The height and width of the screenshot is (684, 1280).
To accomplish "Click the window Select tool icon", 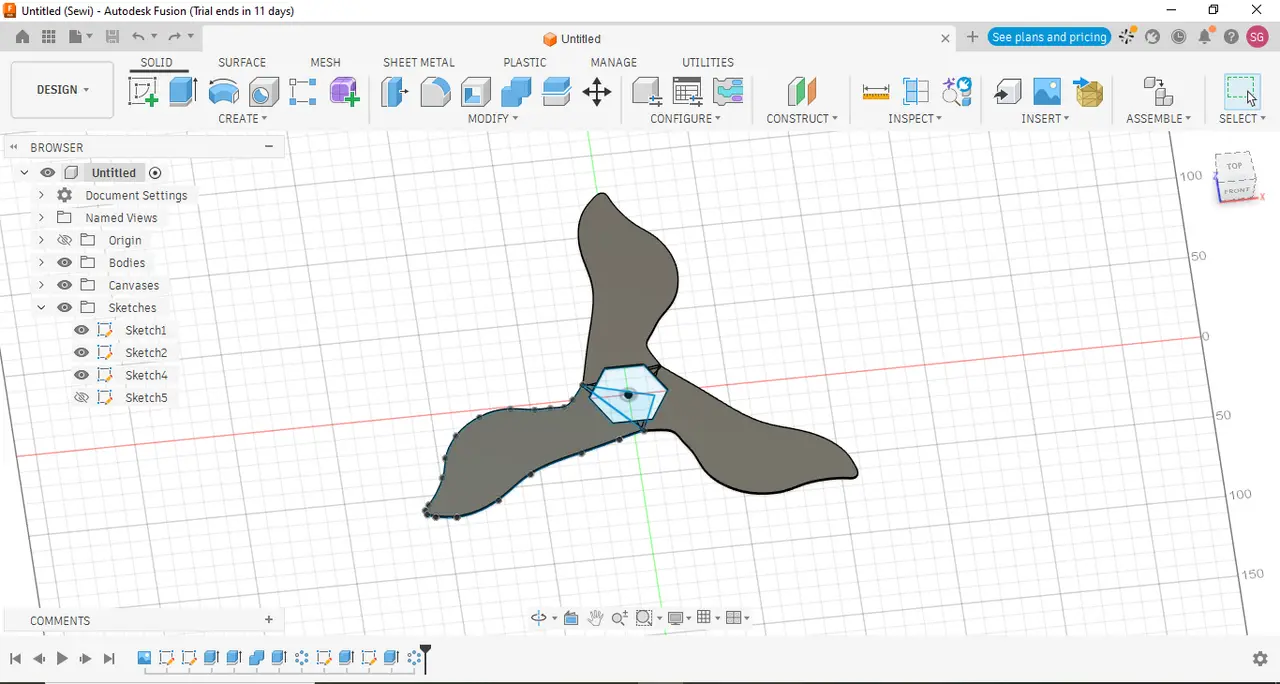I will [x=1242, y=92].
